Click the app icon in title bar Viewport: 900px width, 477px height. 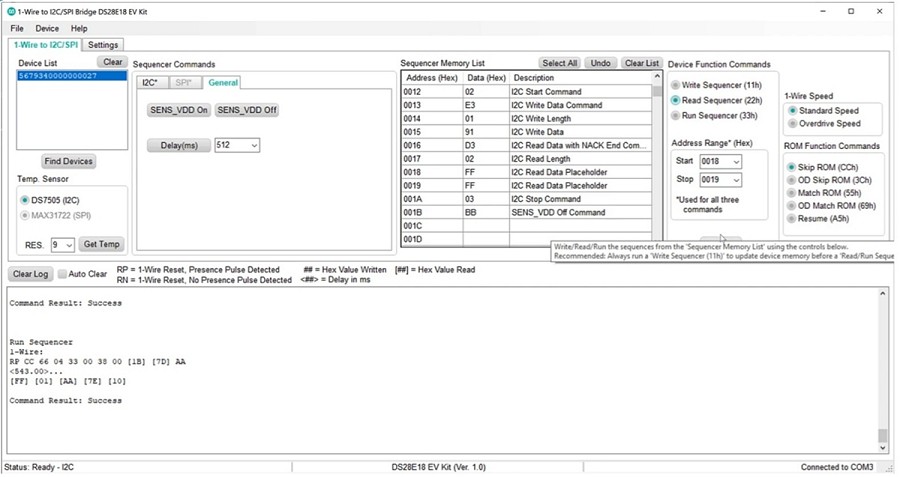pyautogui.click(x=9, y=11)
